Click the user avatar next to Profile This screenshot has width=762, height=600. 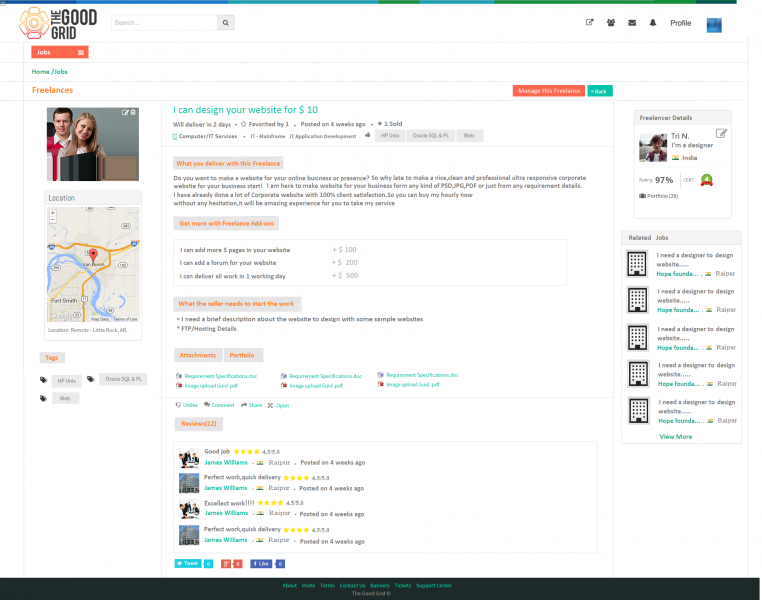coord(713,25)
